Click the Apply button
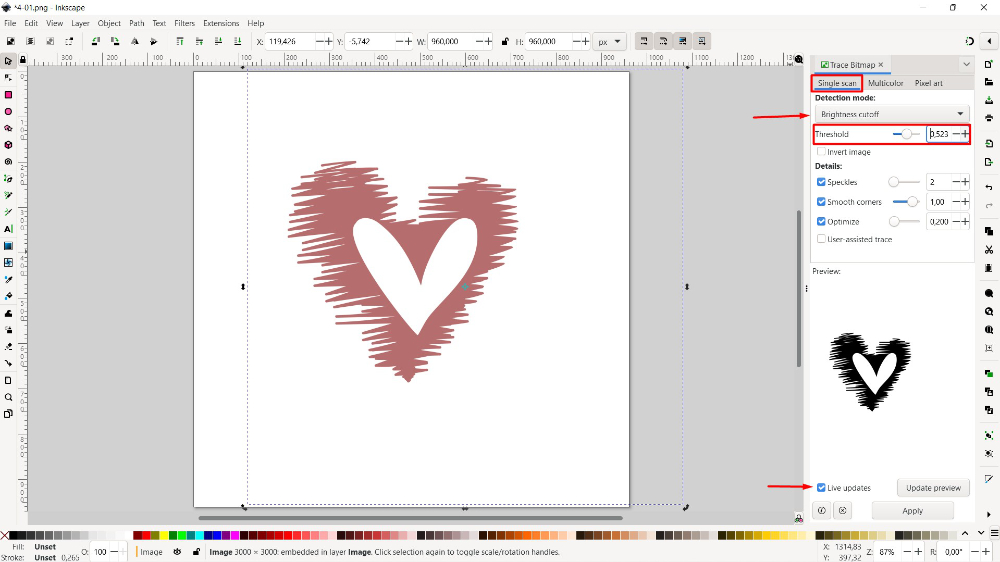 pos(912,511)
